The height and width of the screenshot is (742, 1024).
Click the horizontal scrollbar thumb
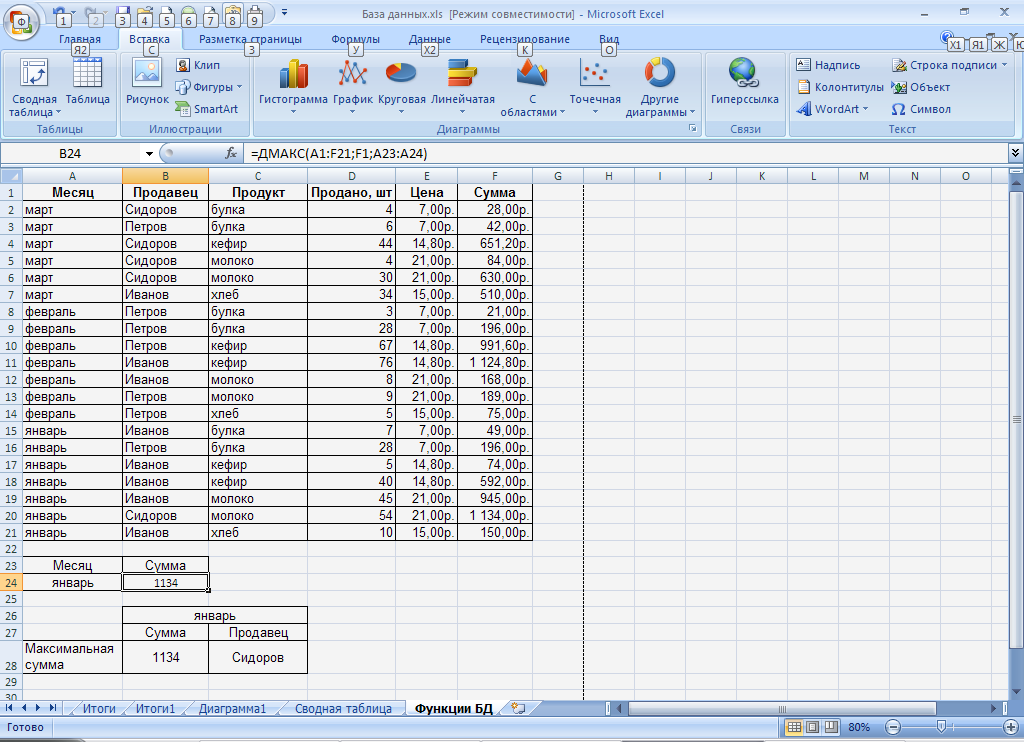[782, 709]
